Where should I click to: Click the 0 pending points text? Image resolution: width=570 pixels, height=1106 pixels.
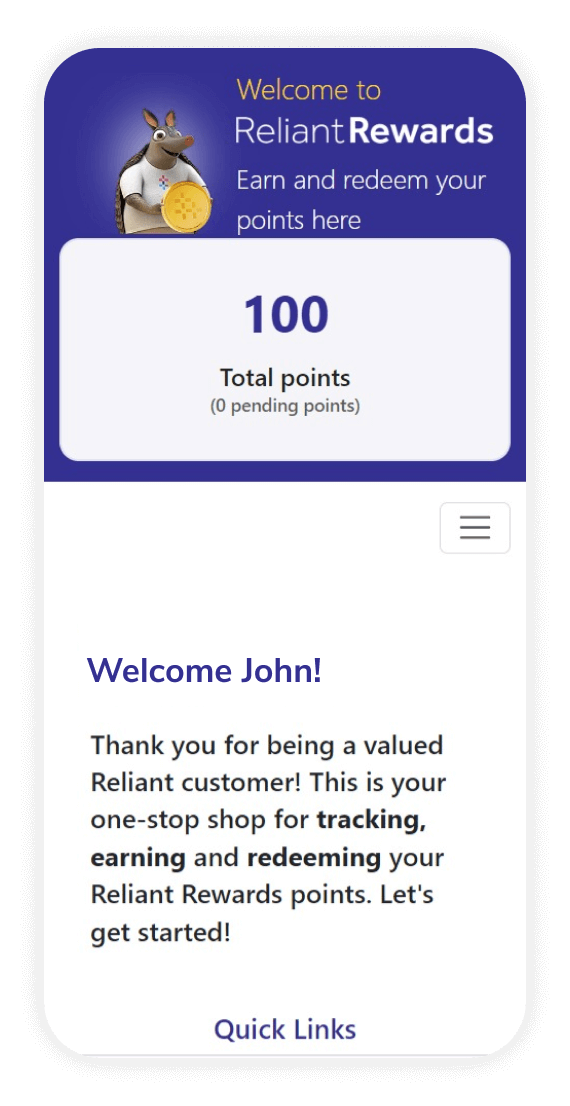tap(285, 407)
